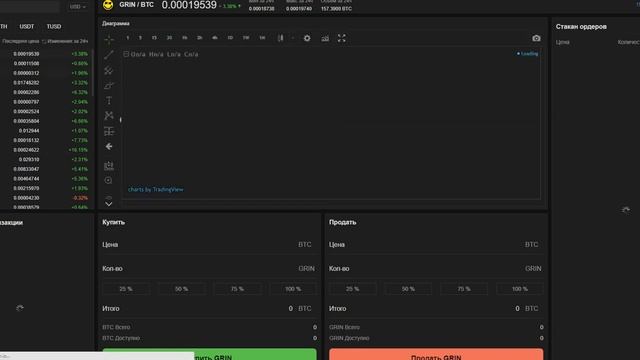Select 1M chart interval

tap(262, 38)
